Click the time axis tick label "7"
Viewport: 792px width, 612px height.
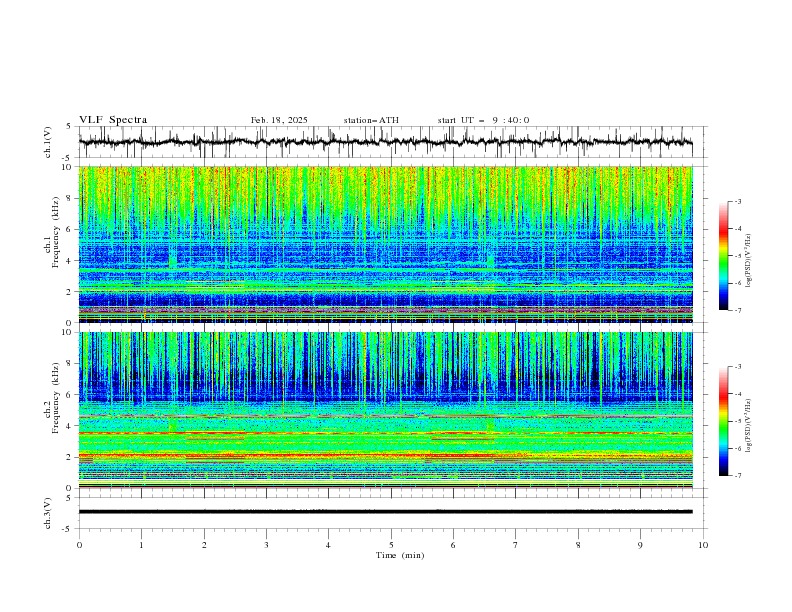click(516, 545)
